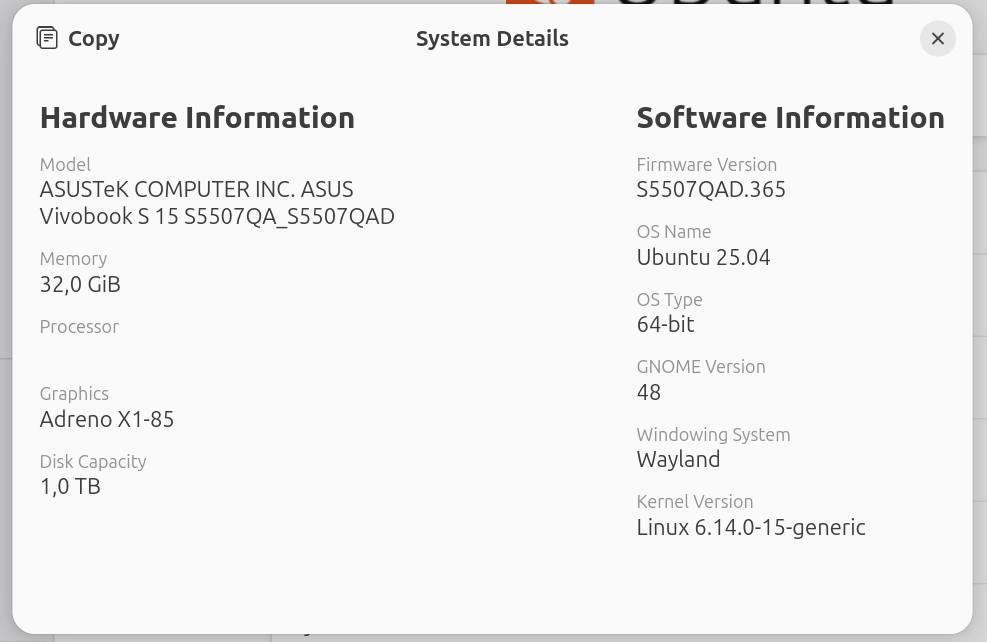Select the 1,0 TB disk value

pyautogui.click(x=70, y=486)
